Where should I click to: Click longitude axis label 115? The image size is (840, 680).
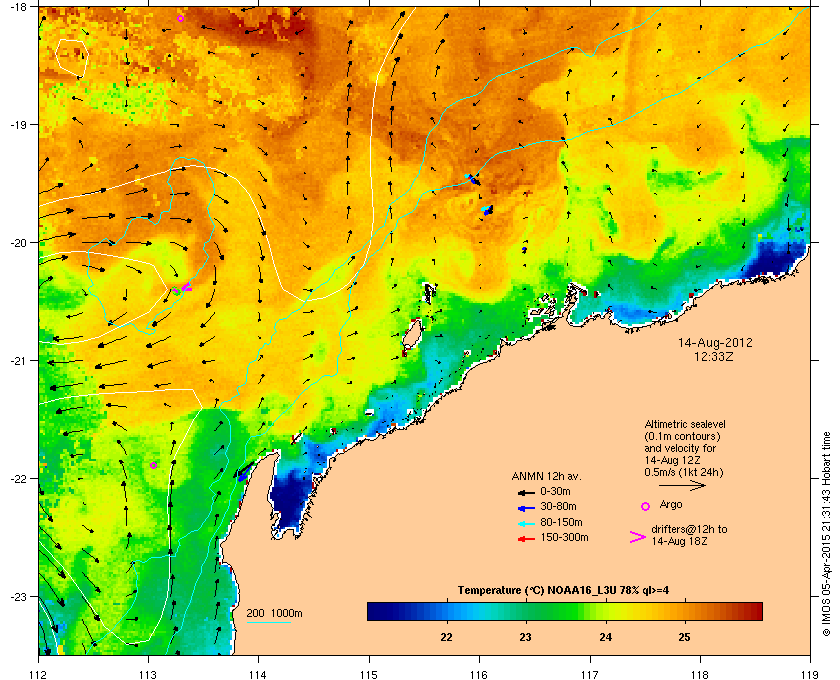tap(369, 674)
